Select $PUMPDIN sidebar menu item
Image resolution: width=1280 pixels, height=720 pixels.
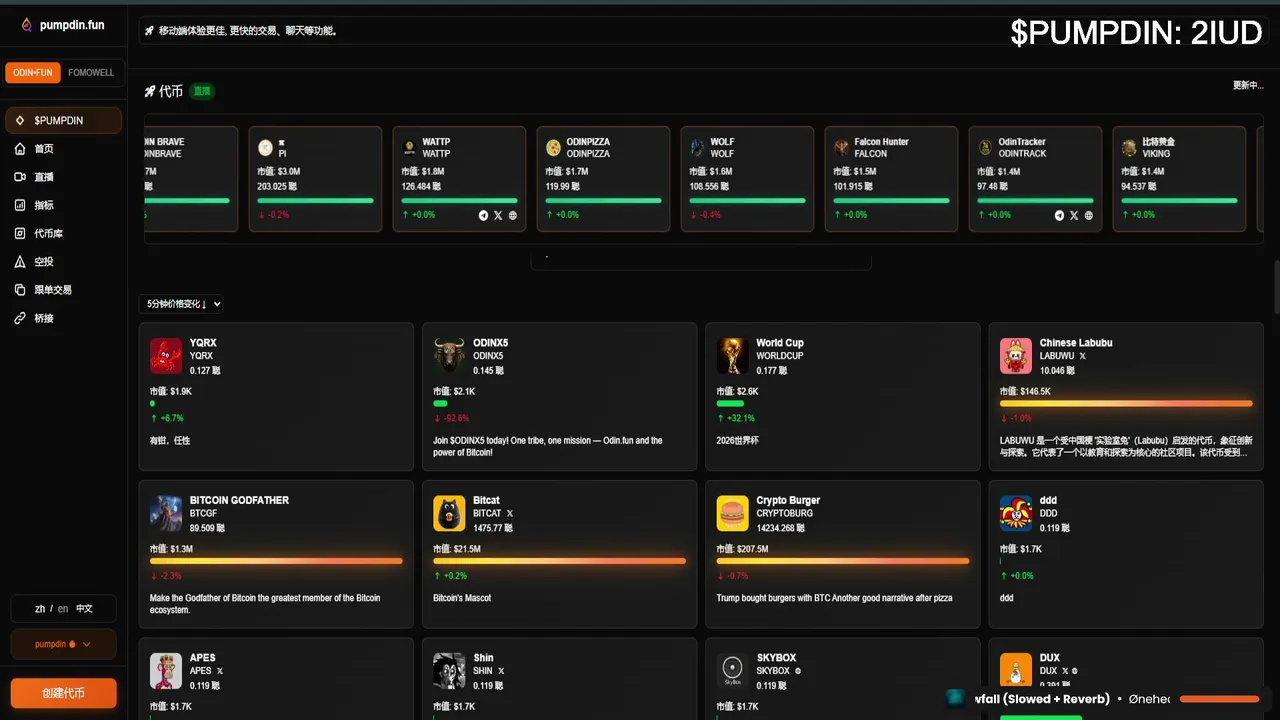pos(63,121)
